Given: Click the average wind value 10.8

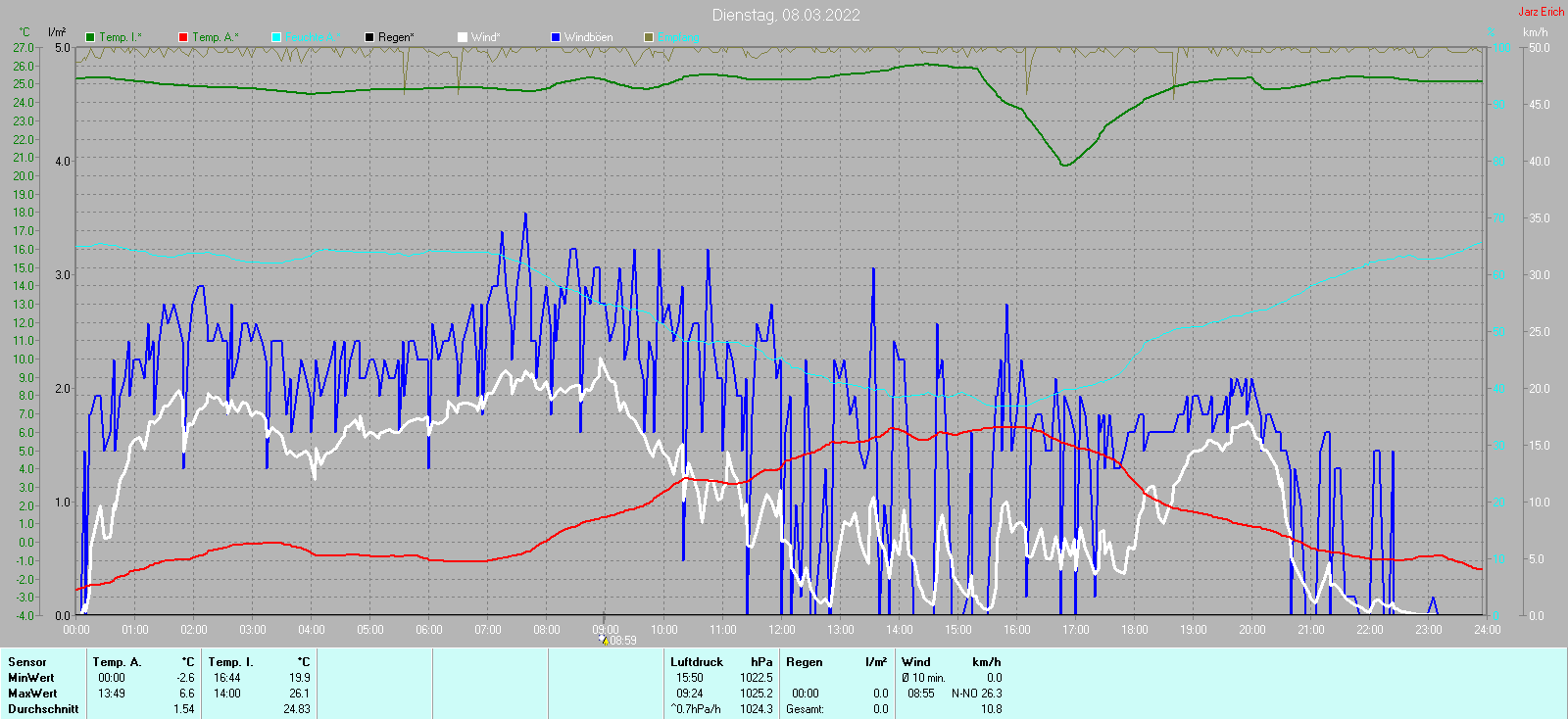Looking at the screenshot, I should tap(992, 709).
